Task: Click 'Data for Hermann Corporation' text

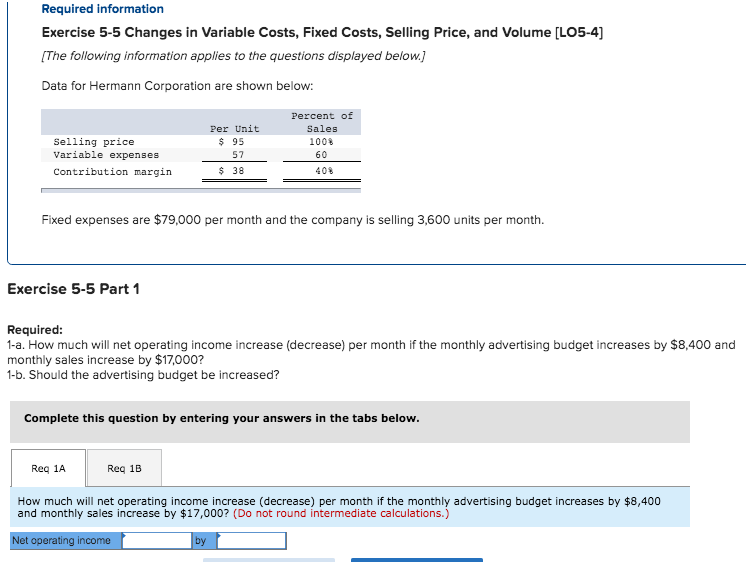Action: (177, 86)
